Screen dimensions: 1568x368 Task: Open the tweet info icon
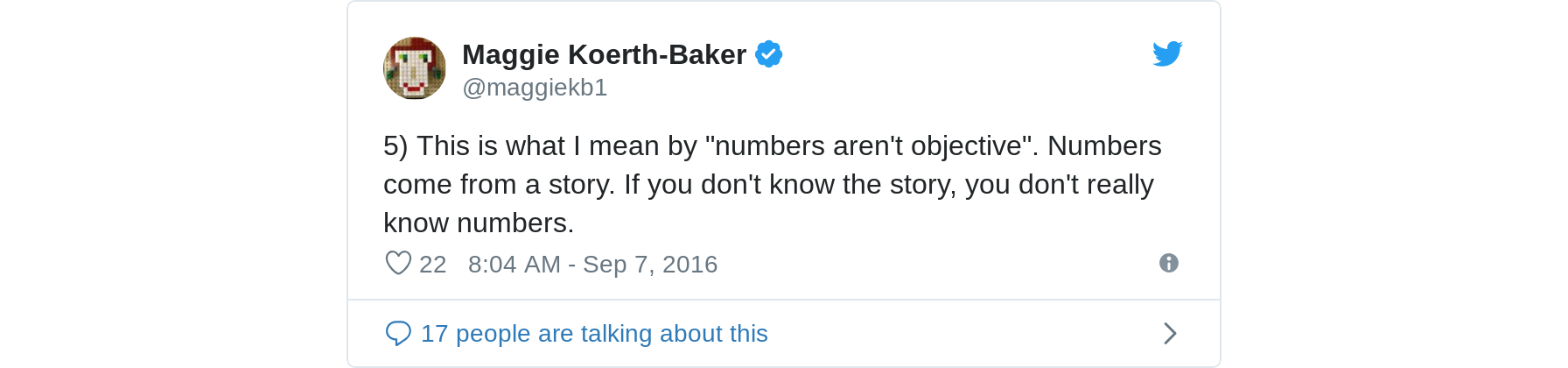(x=1168, y=263)
